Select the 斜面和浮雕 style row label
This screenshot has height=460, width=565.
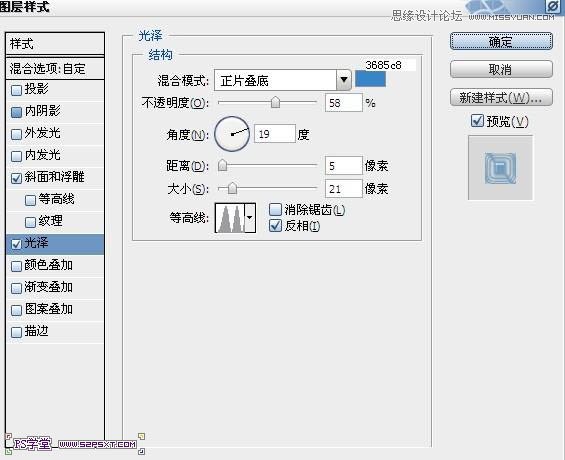click(x=54, y=177)
